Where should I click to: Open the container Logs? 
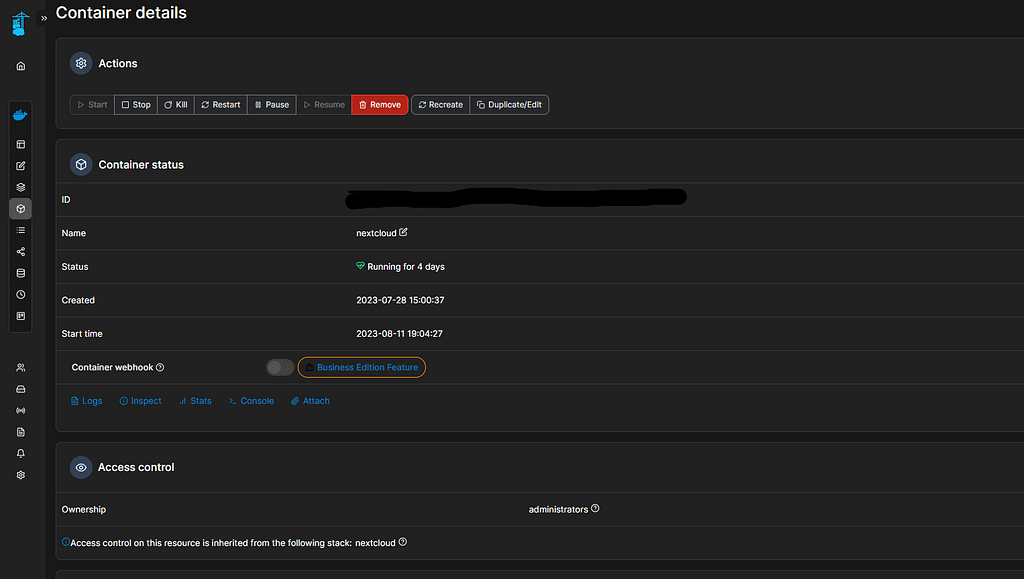(86, 401)
